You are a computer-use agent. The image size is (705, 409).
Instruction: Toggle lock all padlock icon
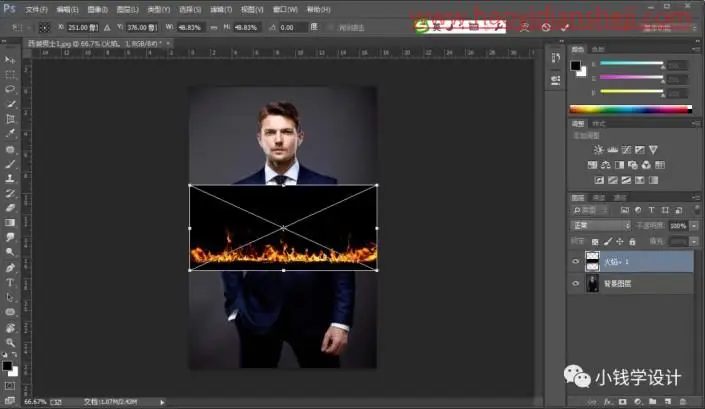point(632,242)
